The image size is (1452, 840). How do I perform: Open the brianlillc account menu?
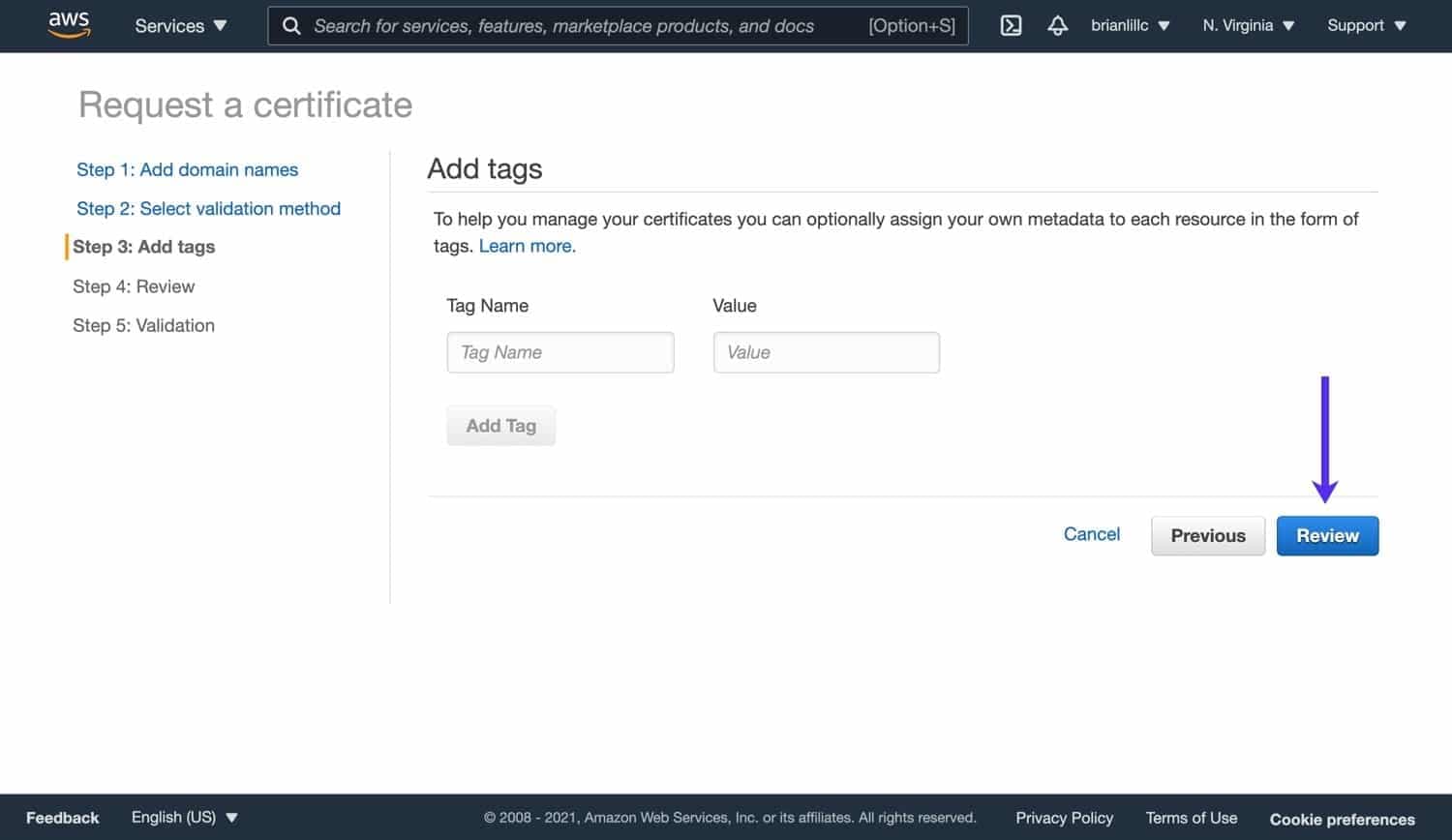(1130, 26)
